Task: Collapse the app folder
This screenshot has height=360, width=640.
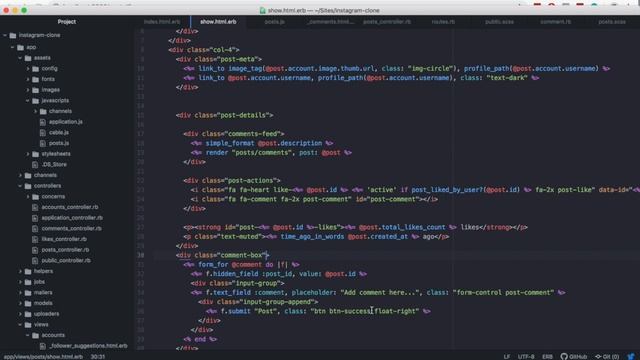Action: coord(13,47)
